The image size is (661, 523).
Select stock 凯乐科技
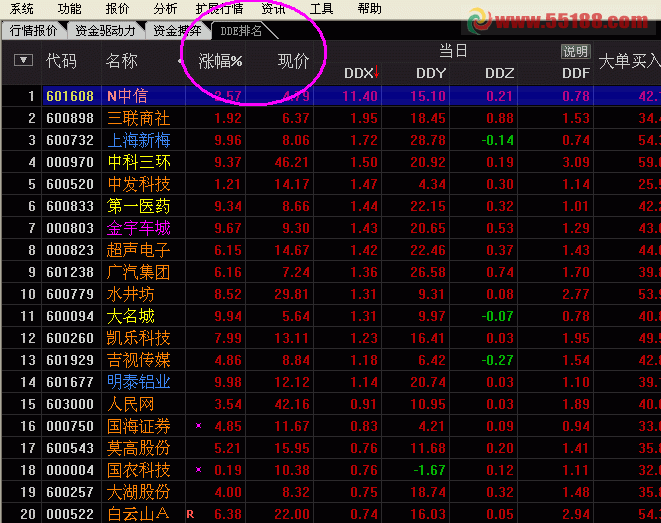pos(139,338)
